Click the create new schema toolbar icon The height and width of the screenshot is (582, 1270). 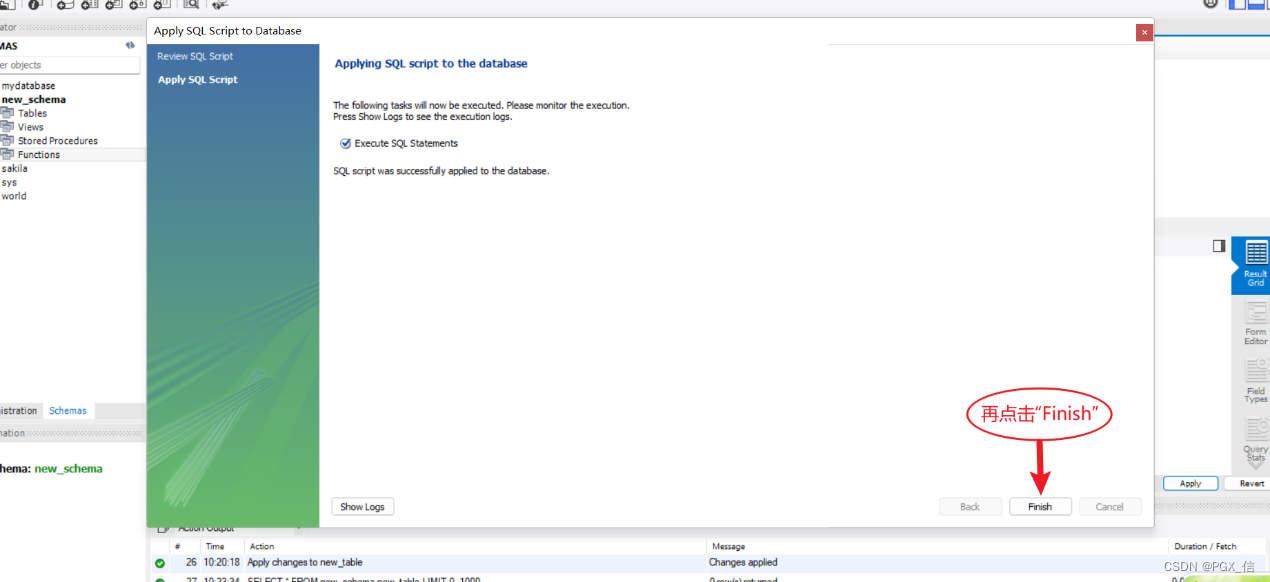[66, 5]
